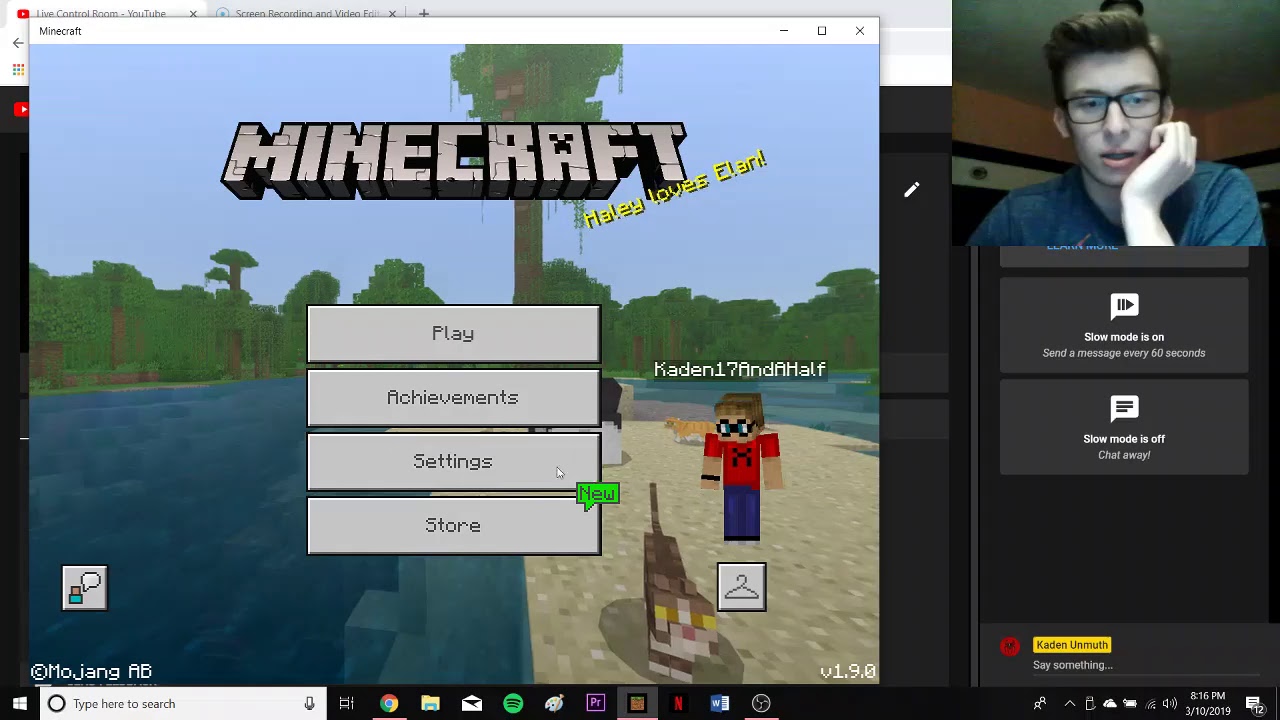Open the paint palette app in taskbar
This screenshot has height=720, width=1280.
554,704
